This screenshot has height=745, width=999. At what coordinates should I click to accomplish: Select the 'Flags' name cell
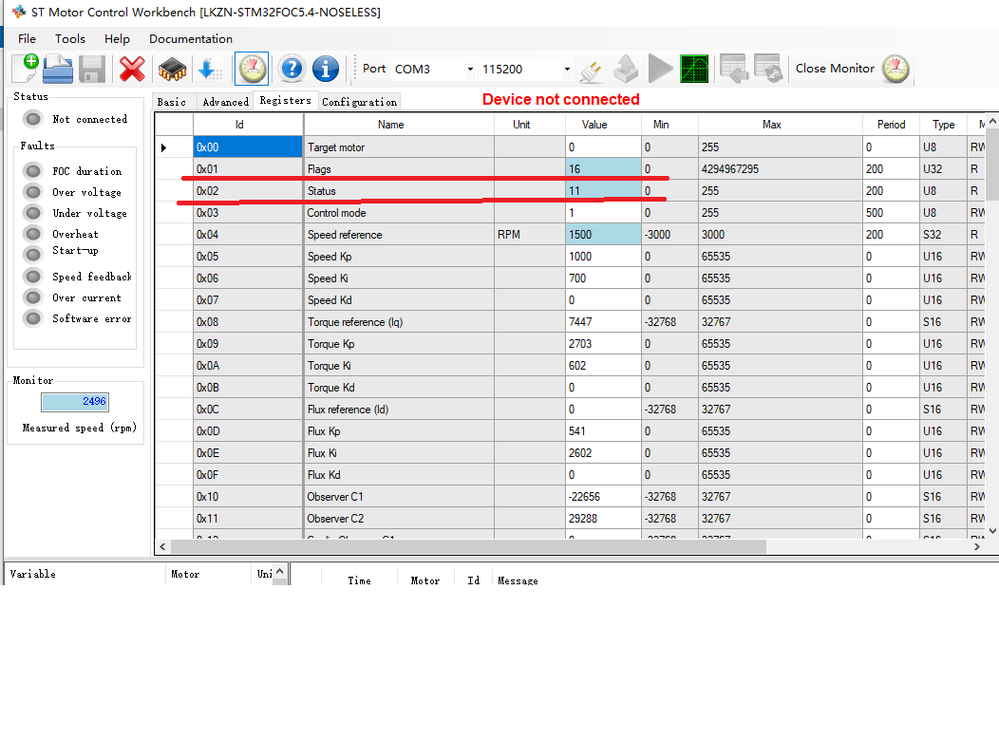(399, 169)
